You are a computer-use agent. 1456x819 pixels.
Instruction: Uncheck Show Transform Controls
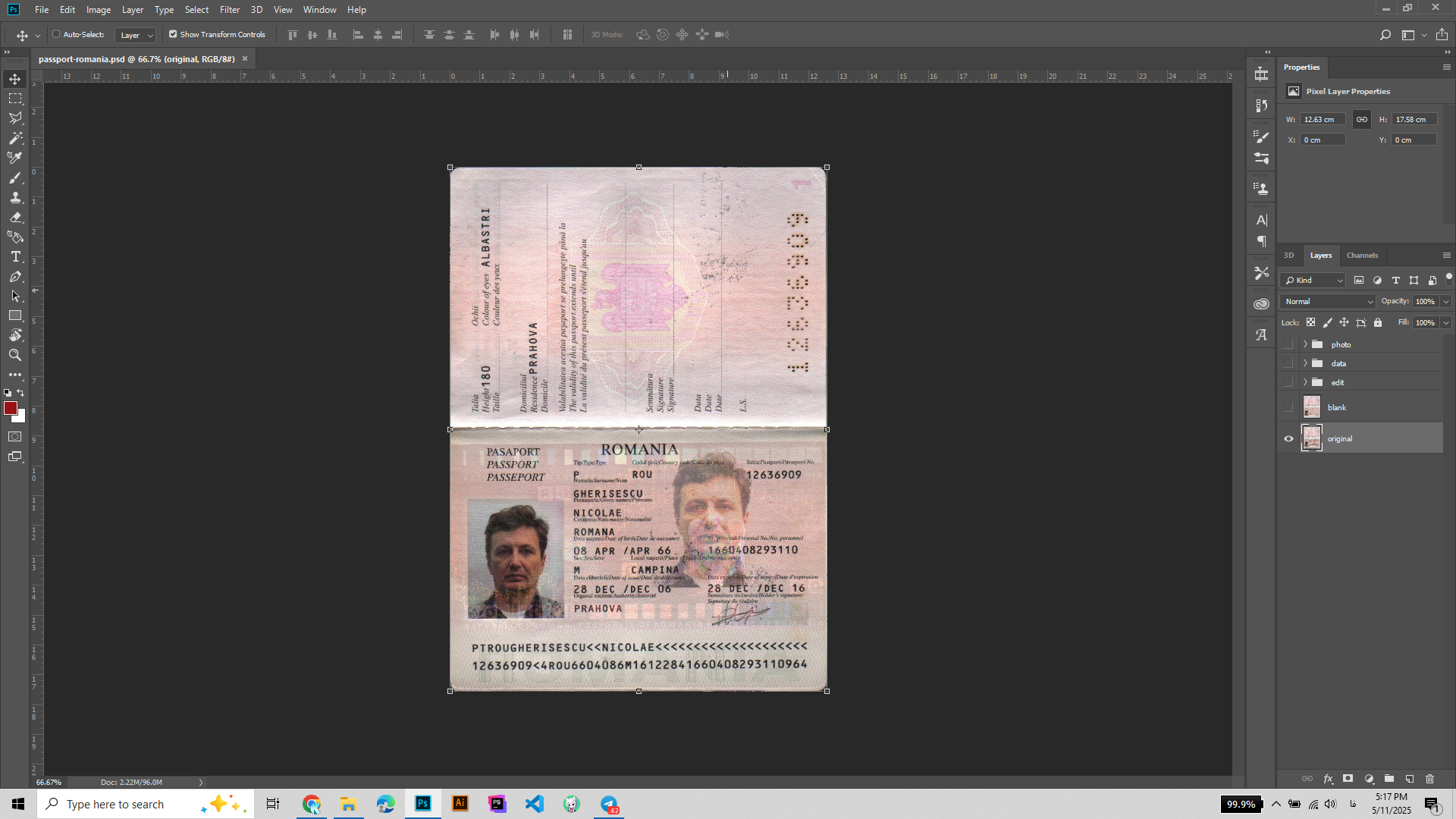click(173, 34)
